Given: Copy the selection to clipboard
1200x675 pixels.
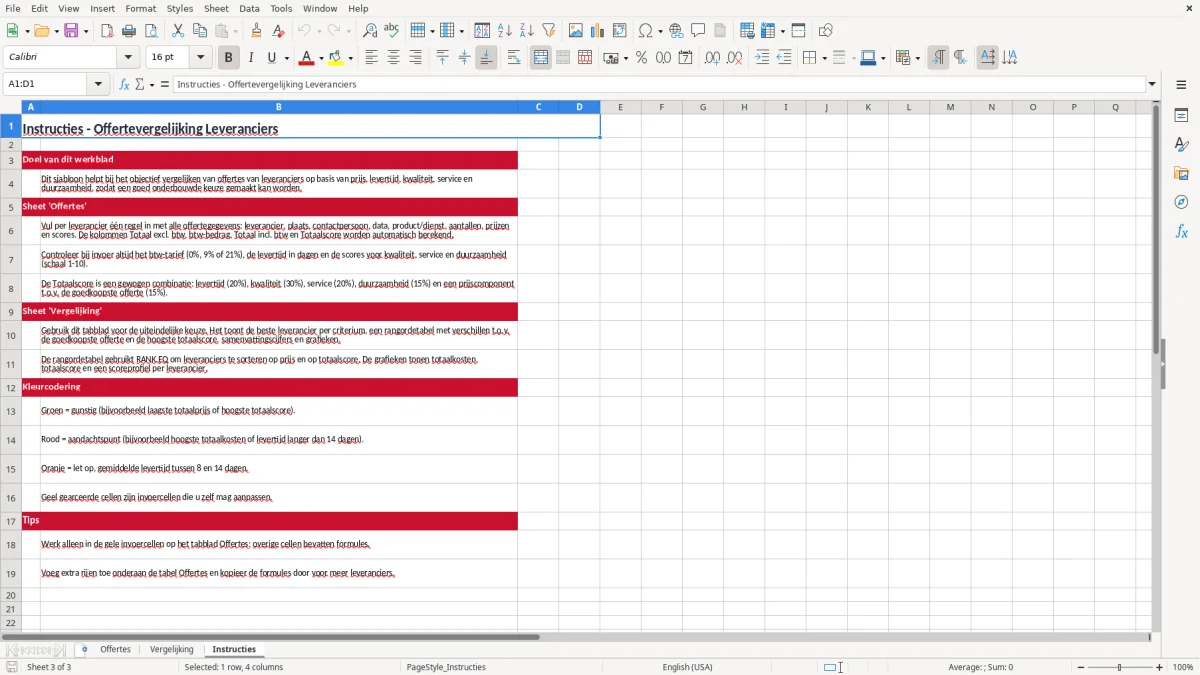Looking at the screenshot, I should (200, 31).
